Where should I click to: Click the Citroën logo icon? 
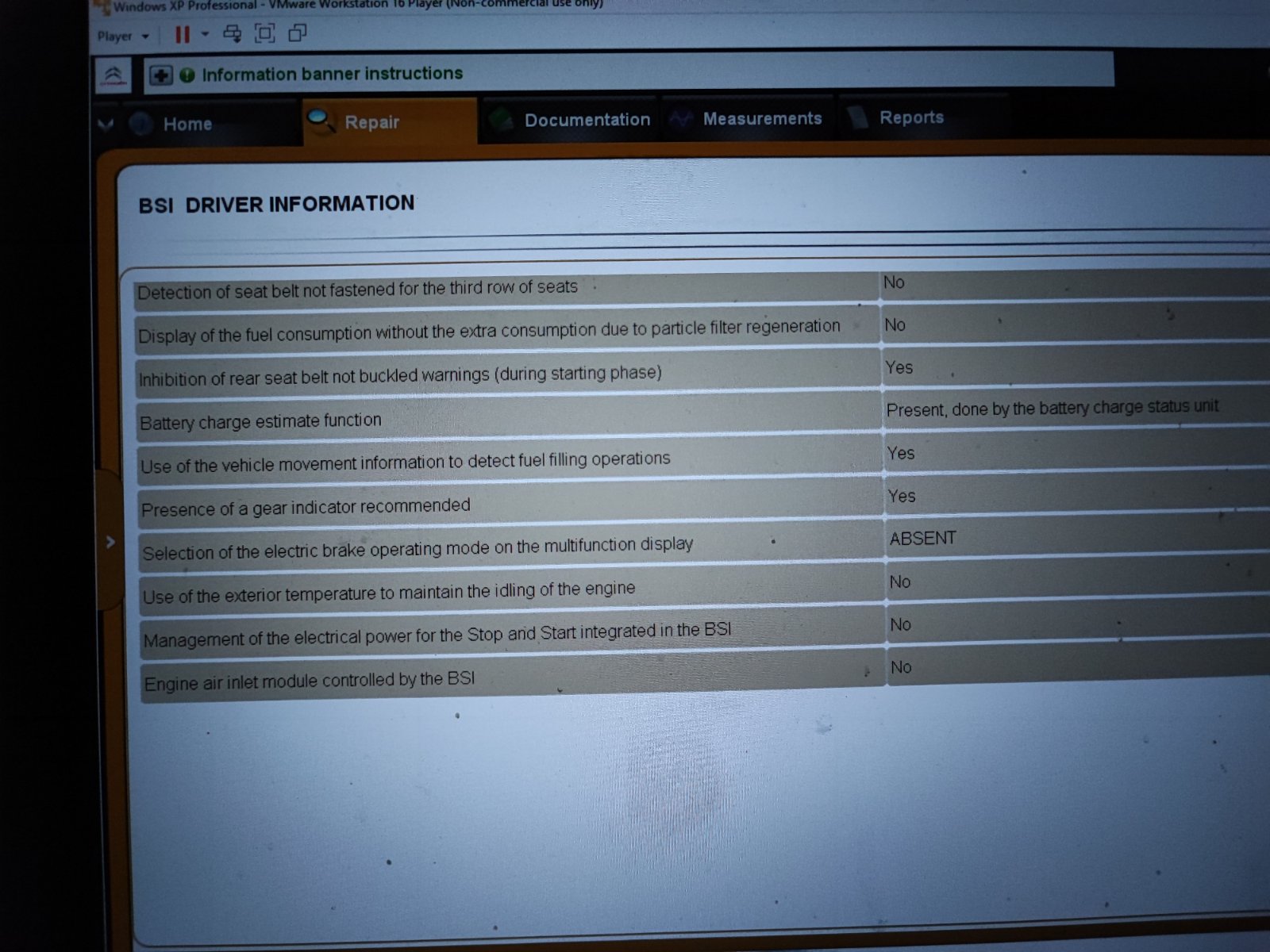[113, 76]
